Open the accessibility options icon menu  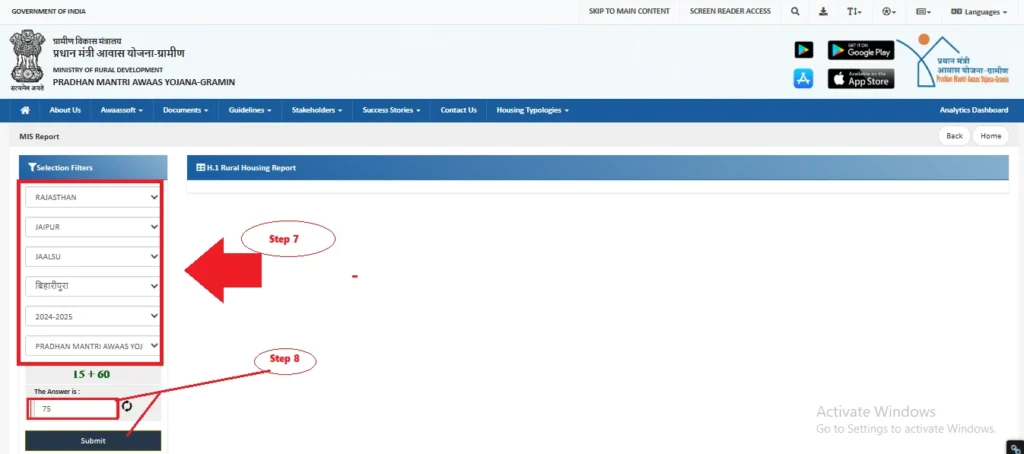889,11
